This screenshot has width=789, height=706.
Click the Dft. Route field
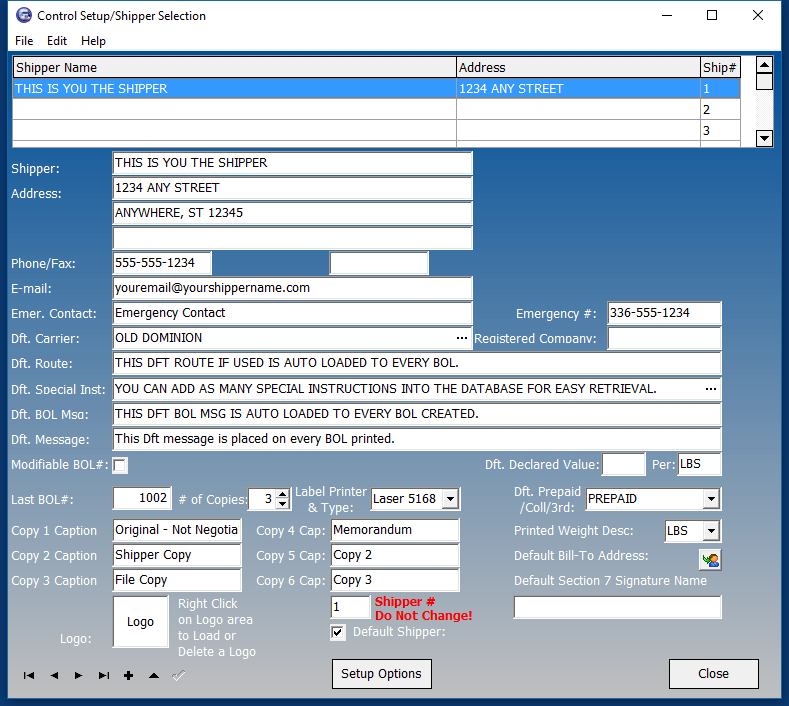pos(417,363)
